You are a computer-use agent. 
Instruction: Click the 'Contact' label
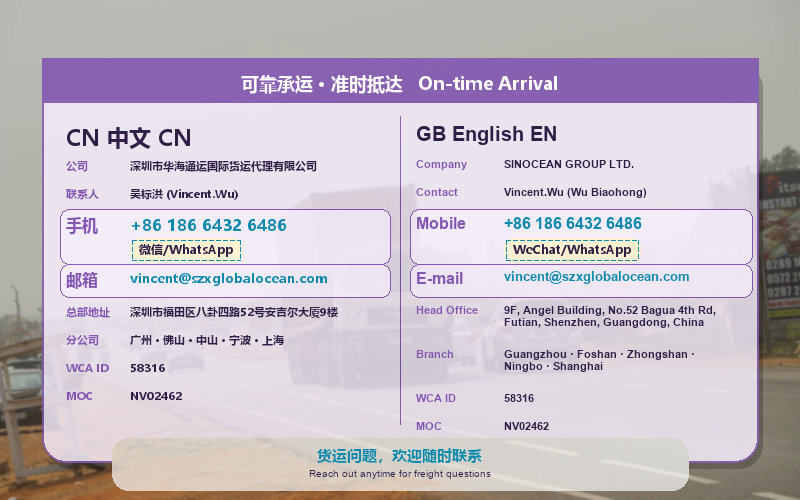437,192
